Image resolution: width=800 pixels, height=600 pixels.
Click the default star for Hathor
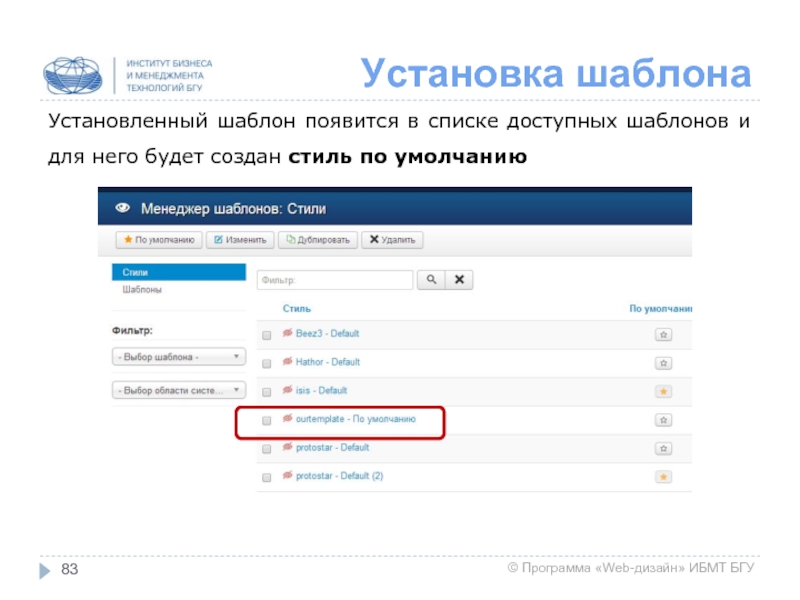tap(663, 364)
